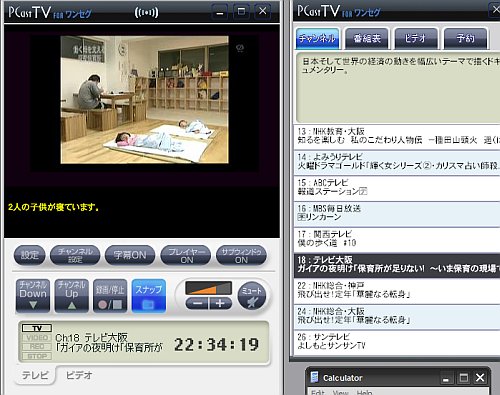
Task: Select channel 13 NHK教育・大阪
Action: [x=397, y=136]
